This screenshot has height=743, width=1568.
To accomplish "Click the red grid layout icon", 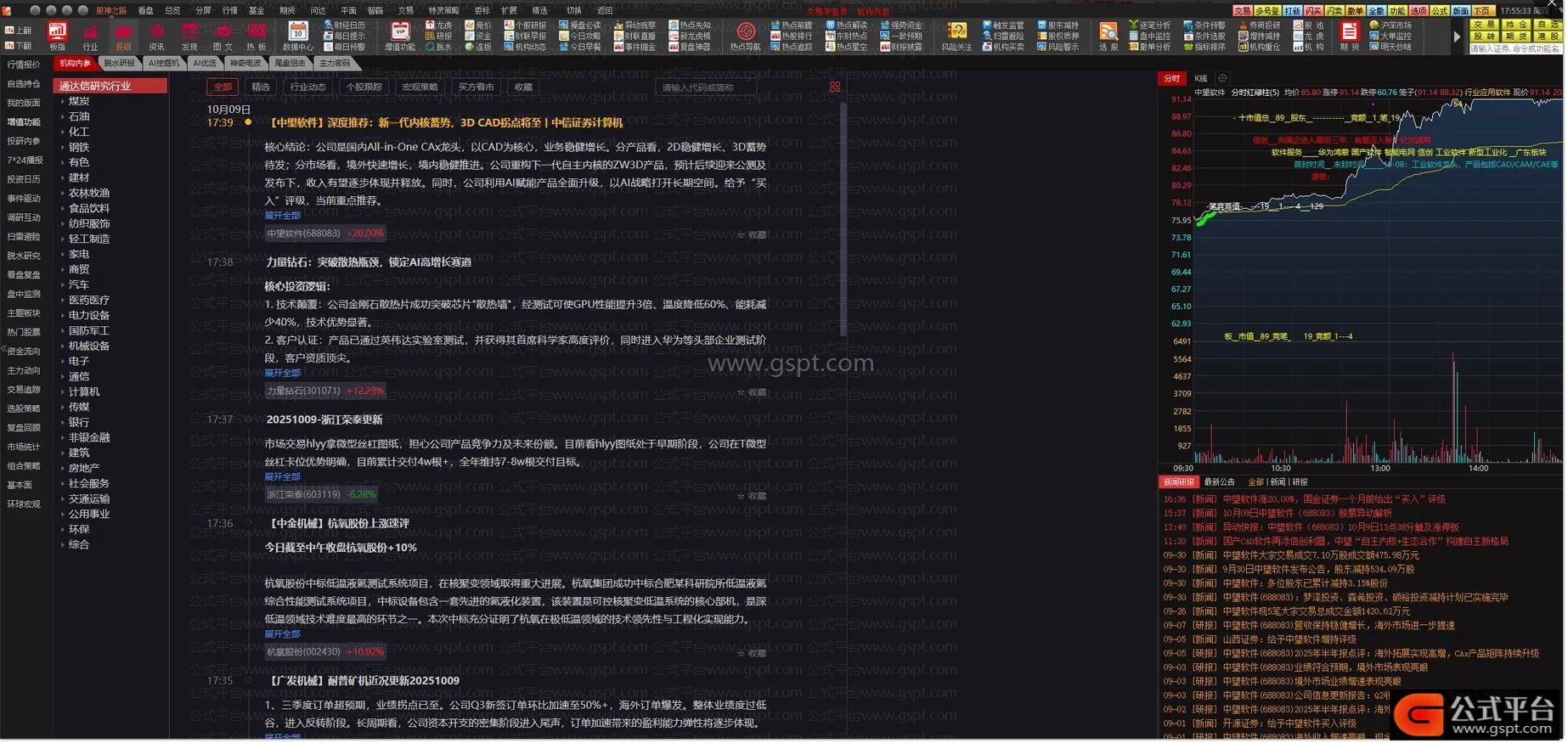I will pos(834,87).
